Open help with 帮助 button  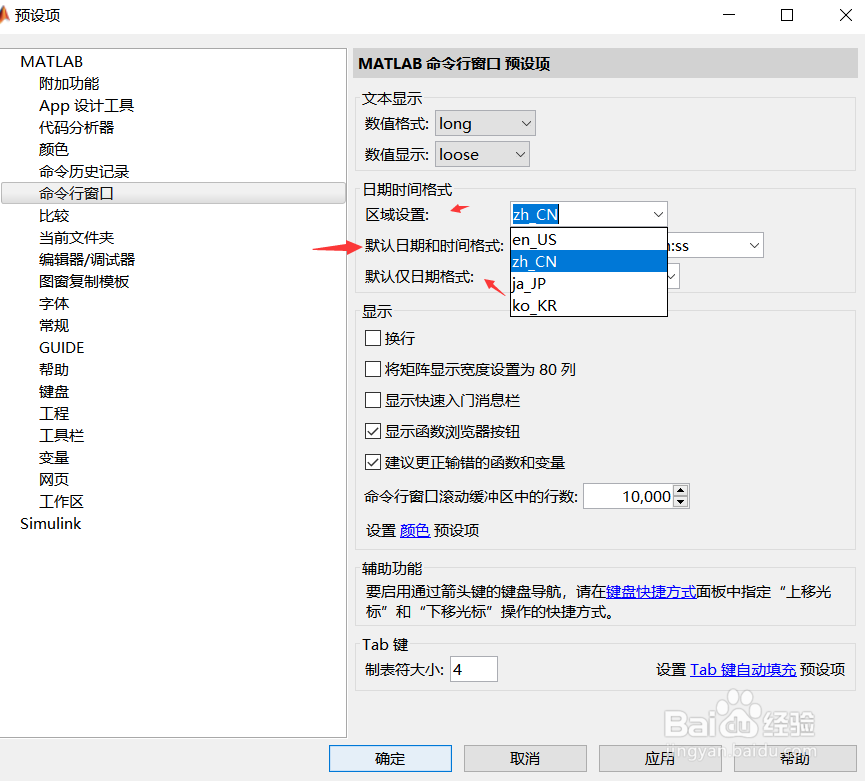795,758
